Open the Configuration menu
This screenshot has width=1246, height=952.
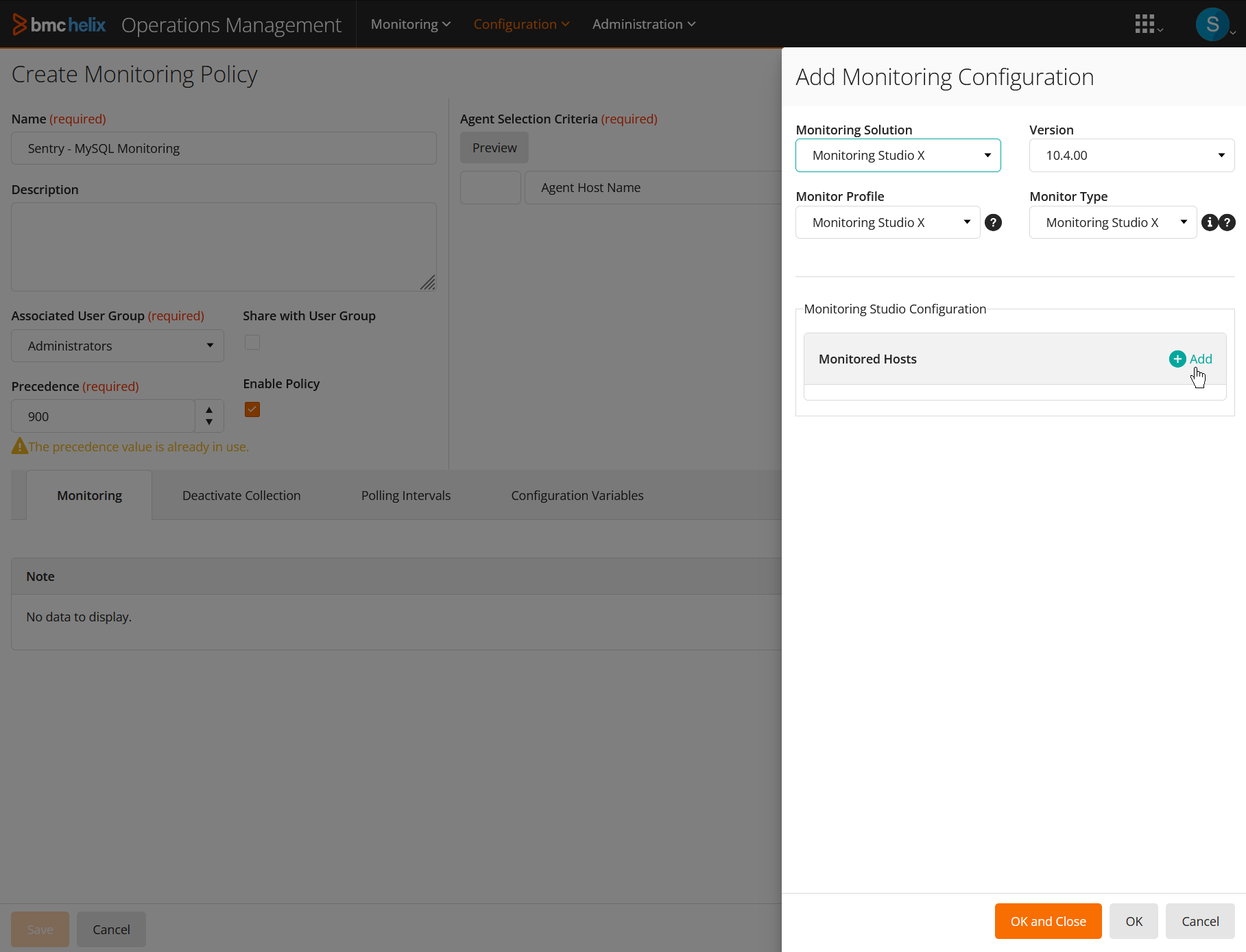(521, 24)
